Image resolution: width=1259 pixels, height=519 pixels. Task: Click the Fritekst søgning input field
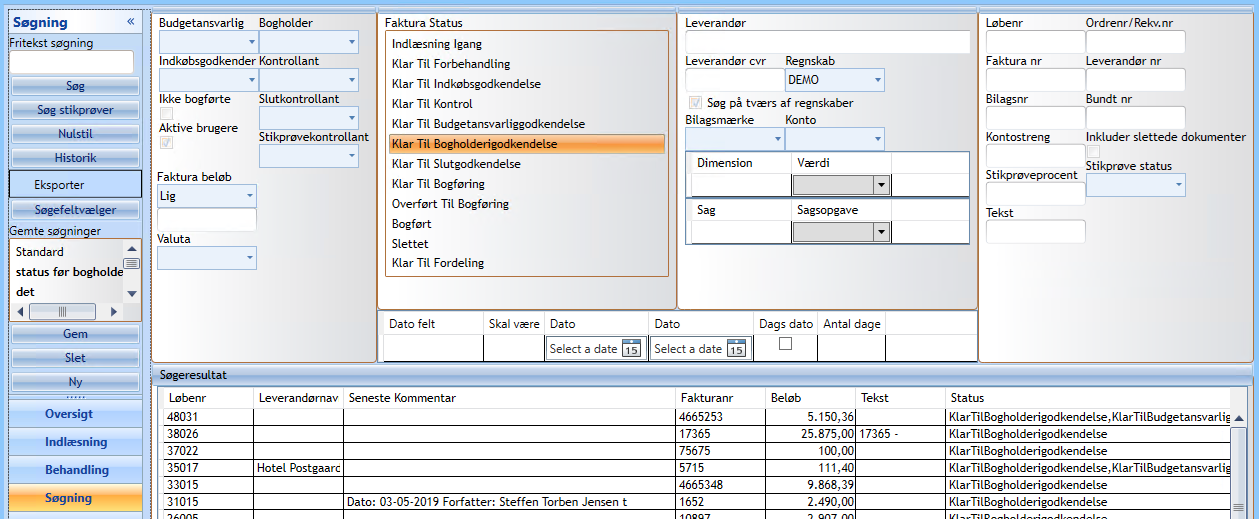71,62
